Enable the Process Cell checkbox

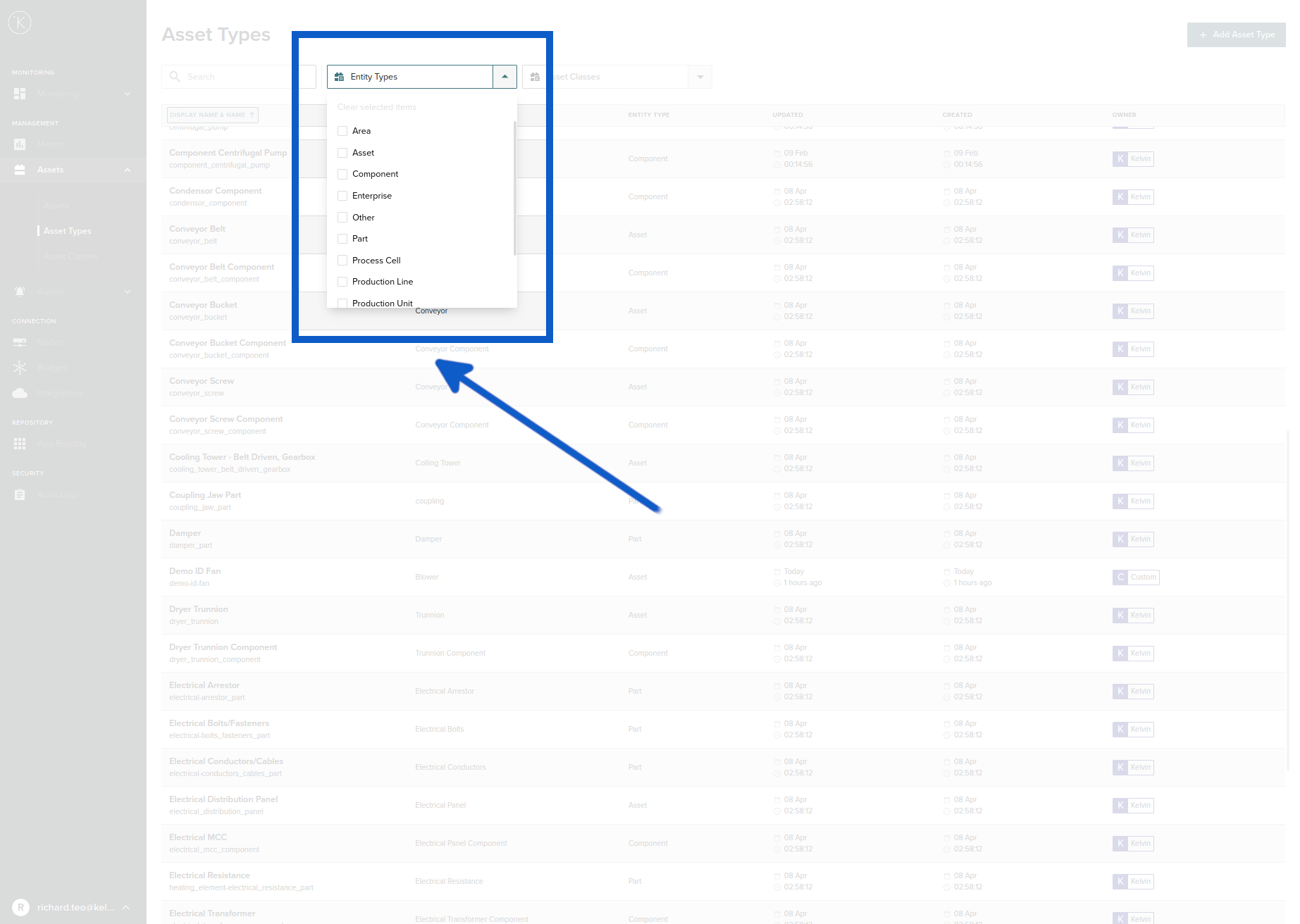(342, 261)
